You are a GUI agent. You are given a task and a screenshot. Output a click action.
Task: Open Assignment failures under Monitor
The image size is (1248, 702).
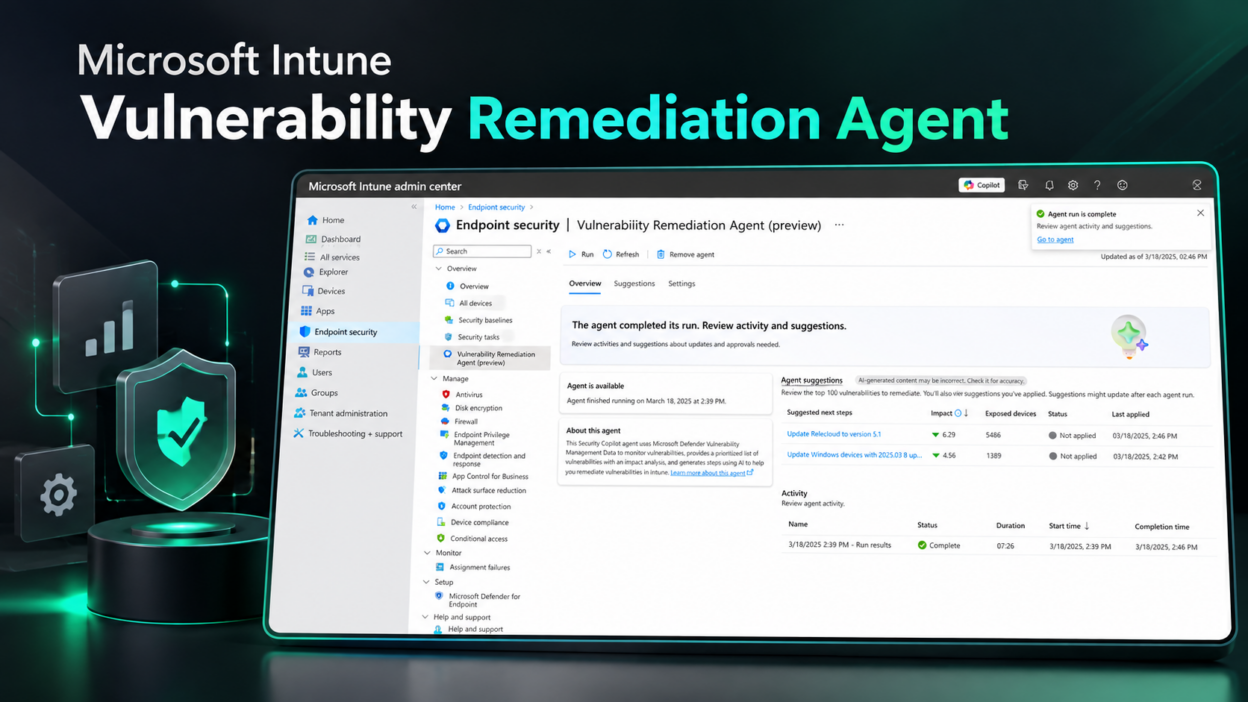(x=472, y=568)
